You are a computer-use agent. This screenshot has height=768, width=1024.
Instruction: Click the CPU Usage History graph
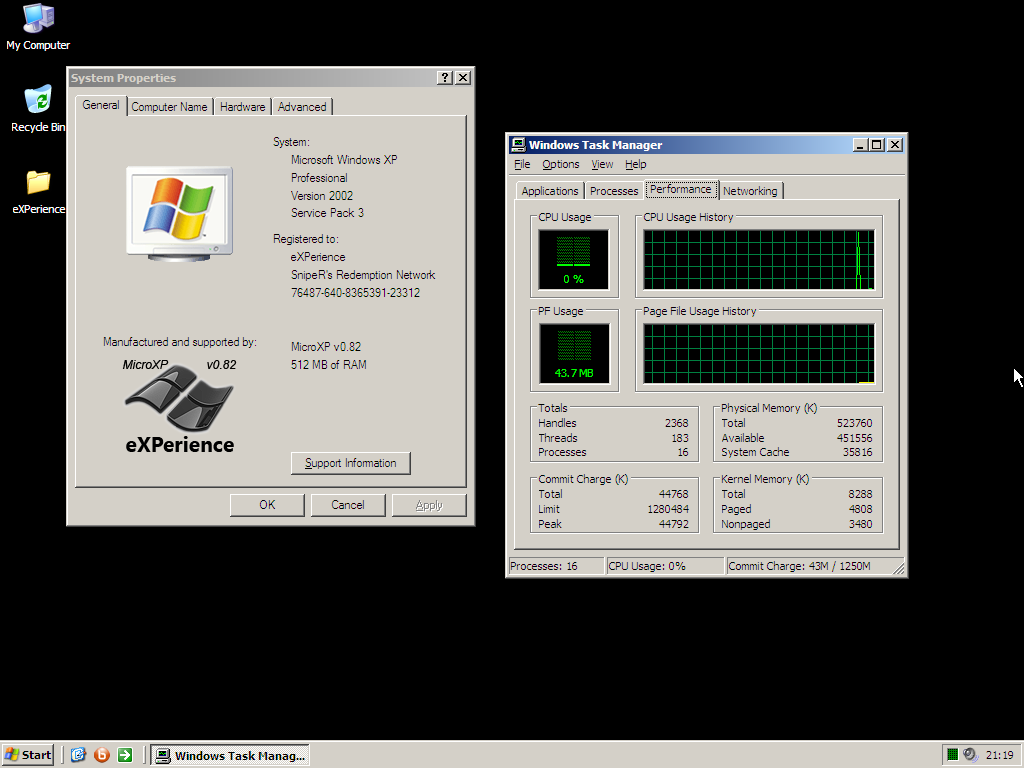[758, 259]
